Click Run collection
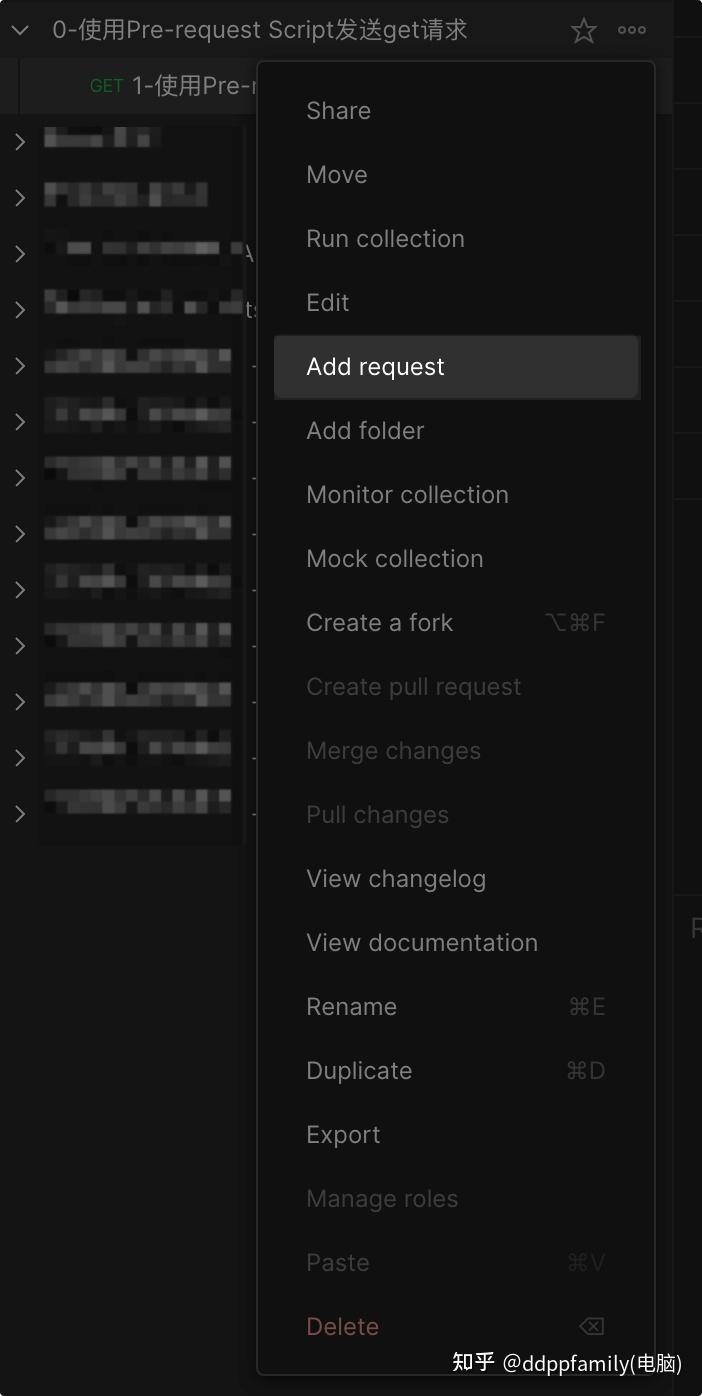The image size is (702, 1396). (x=385, y=239)
